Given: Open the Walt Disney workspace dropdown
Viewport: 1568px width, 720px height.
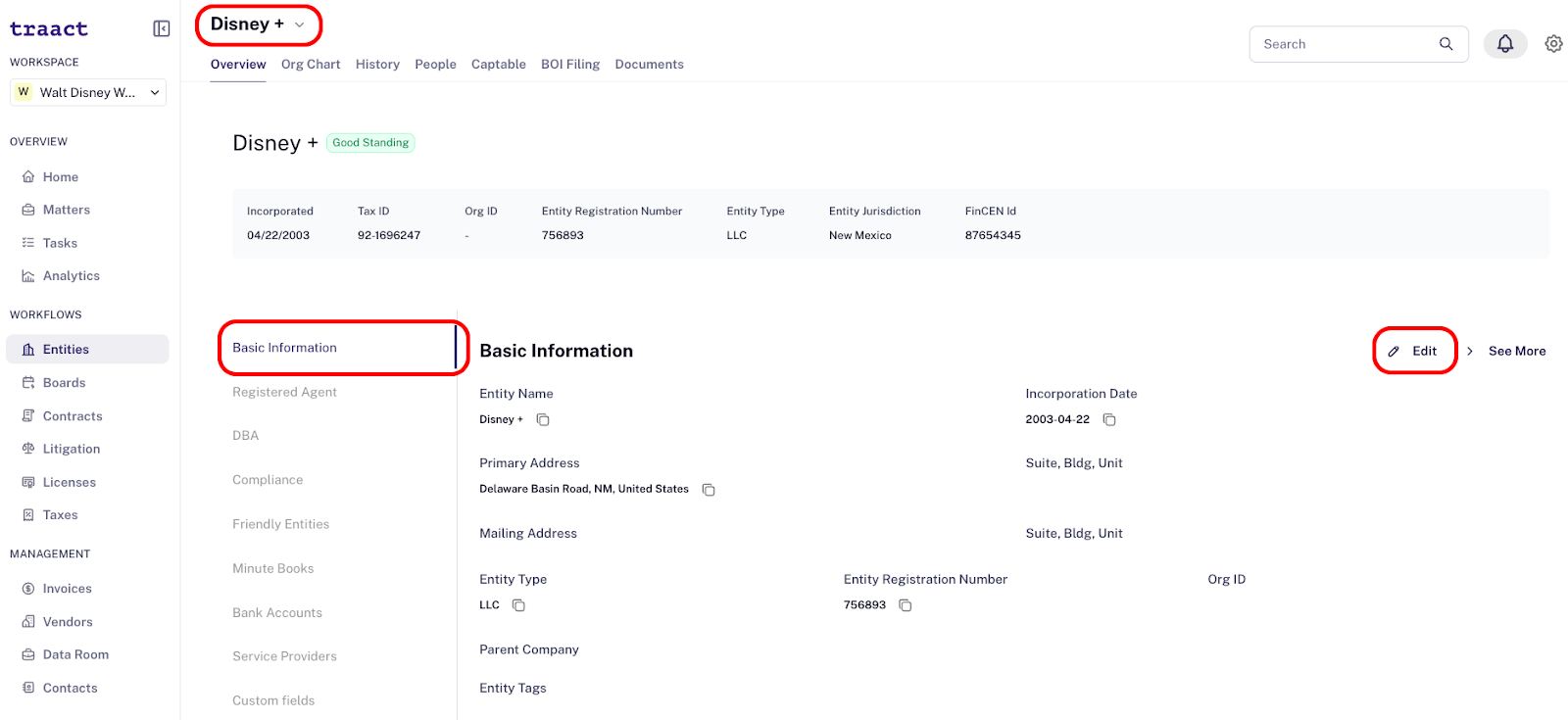Looking at the screenshot, I should tap(88, 93).
